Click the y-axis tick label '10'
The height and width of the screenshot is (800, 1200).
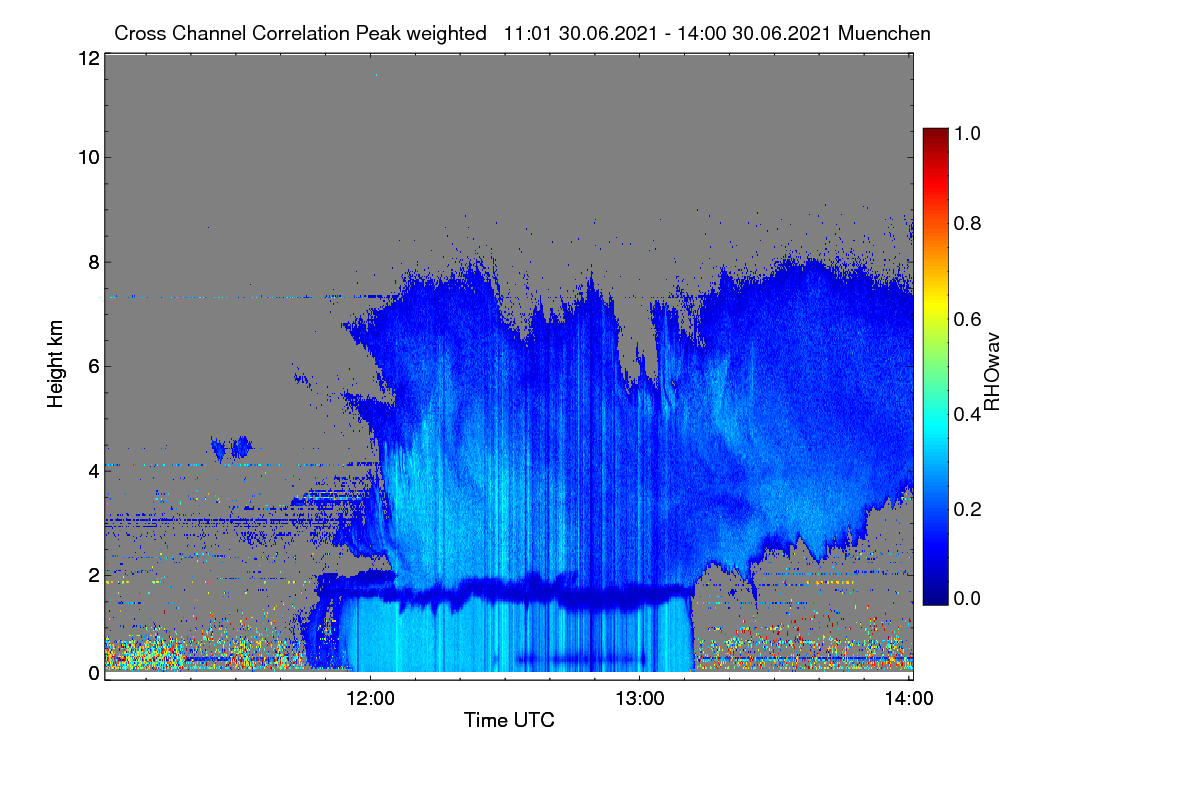pyautogui.click(x=87, y=157)
